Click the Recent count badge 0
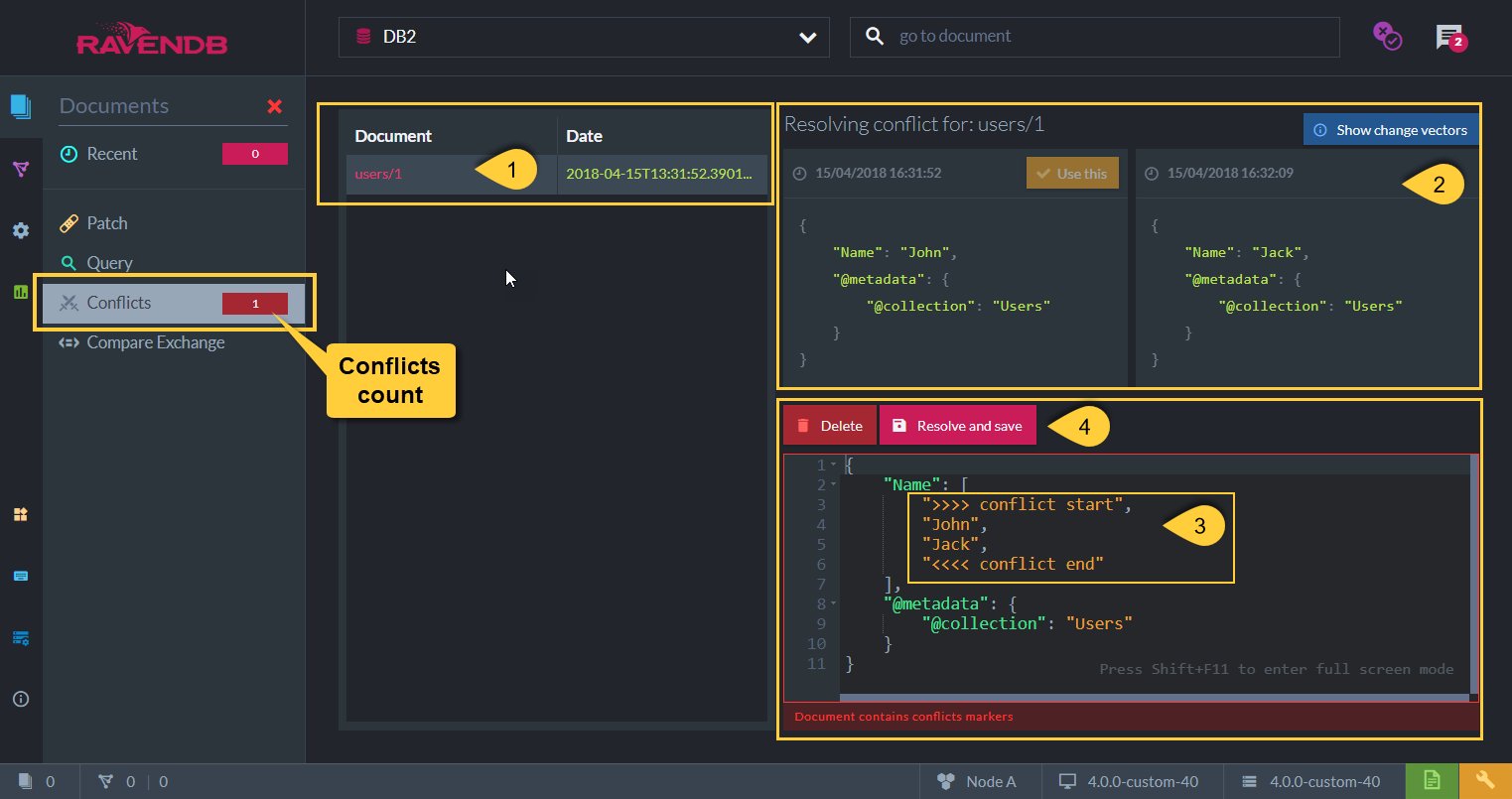 pyautogui.click(x=255, y=154)
